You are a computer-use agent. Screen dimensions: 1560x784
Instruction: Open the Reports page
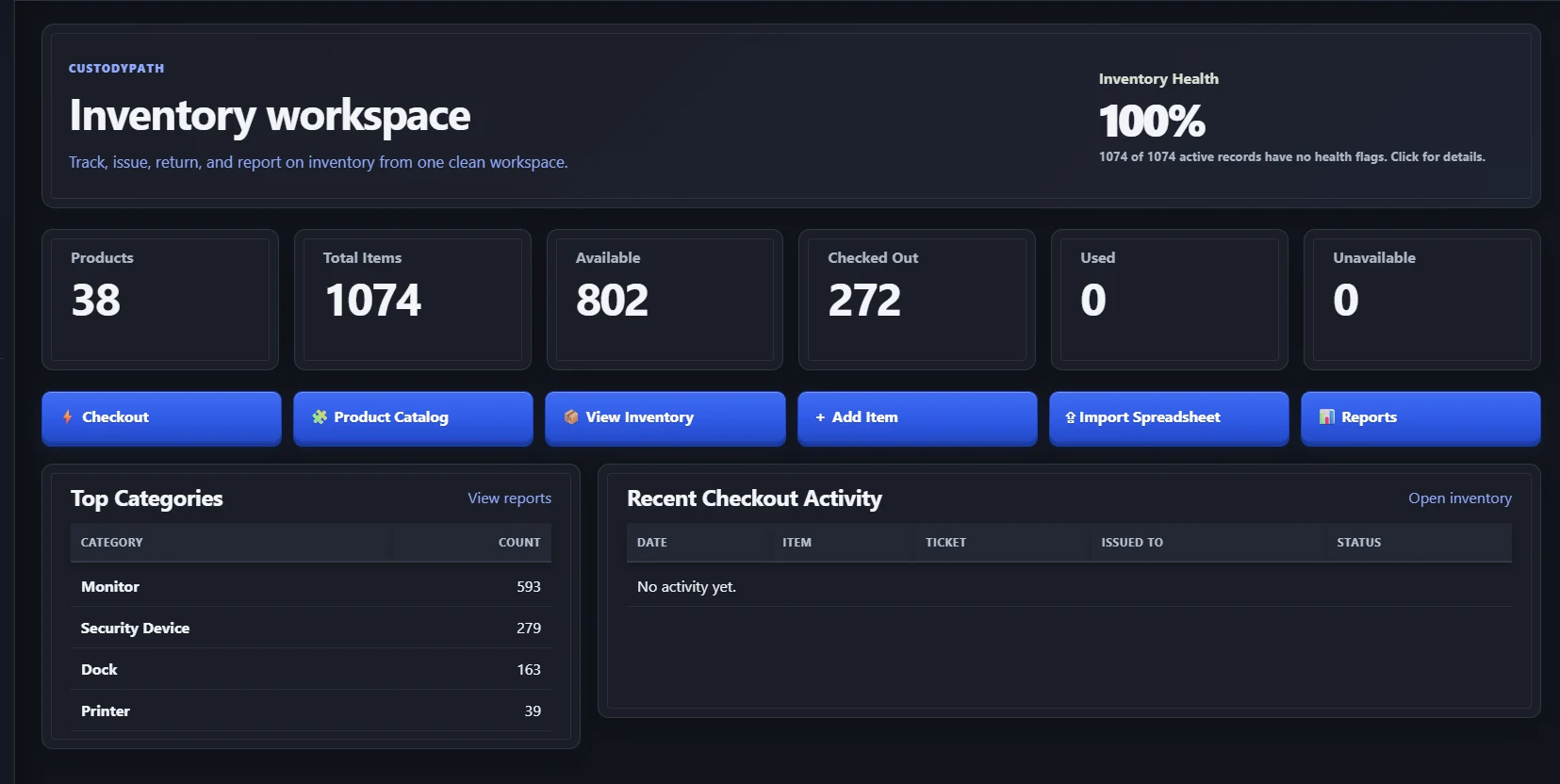(x=1420, y=417)
